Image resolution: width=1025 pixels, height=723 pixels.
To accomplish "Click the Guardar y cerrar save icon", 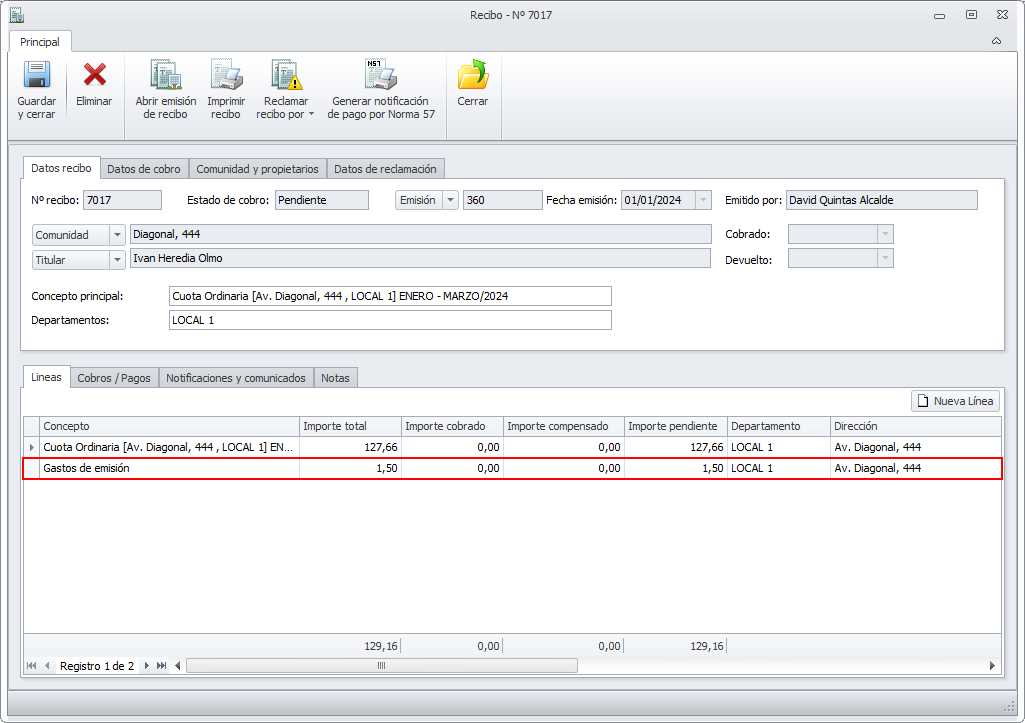I will [x=36, y=76].
